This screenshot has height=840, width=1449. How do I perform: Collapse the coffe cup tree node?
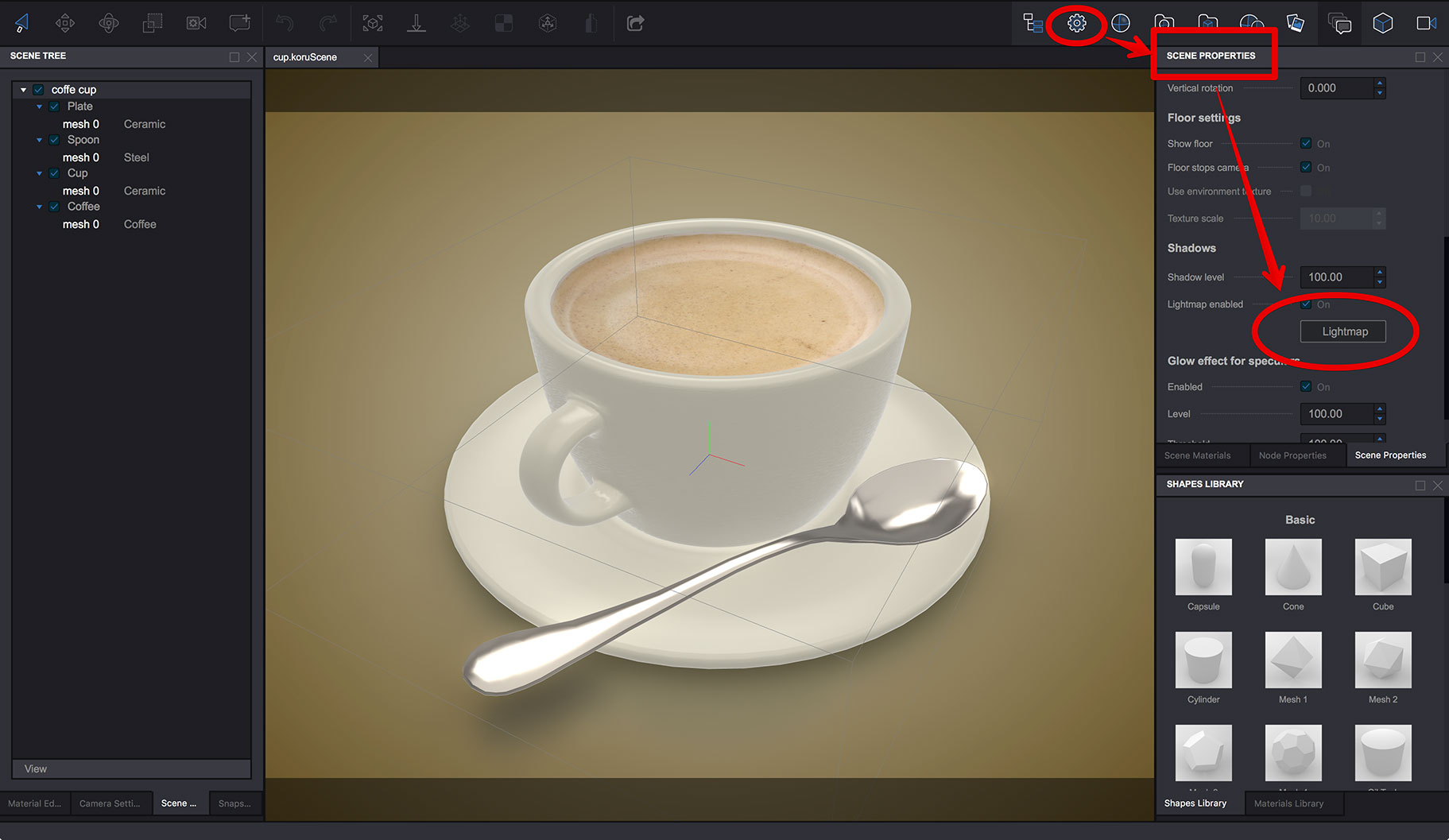pos(23,89)
